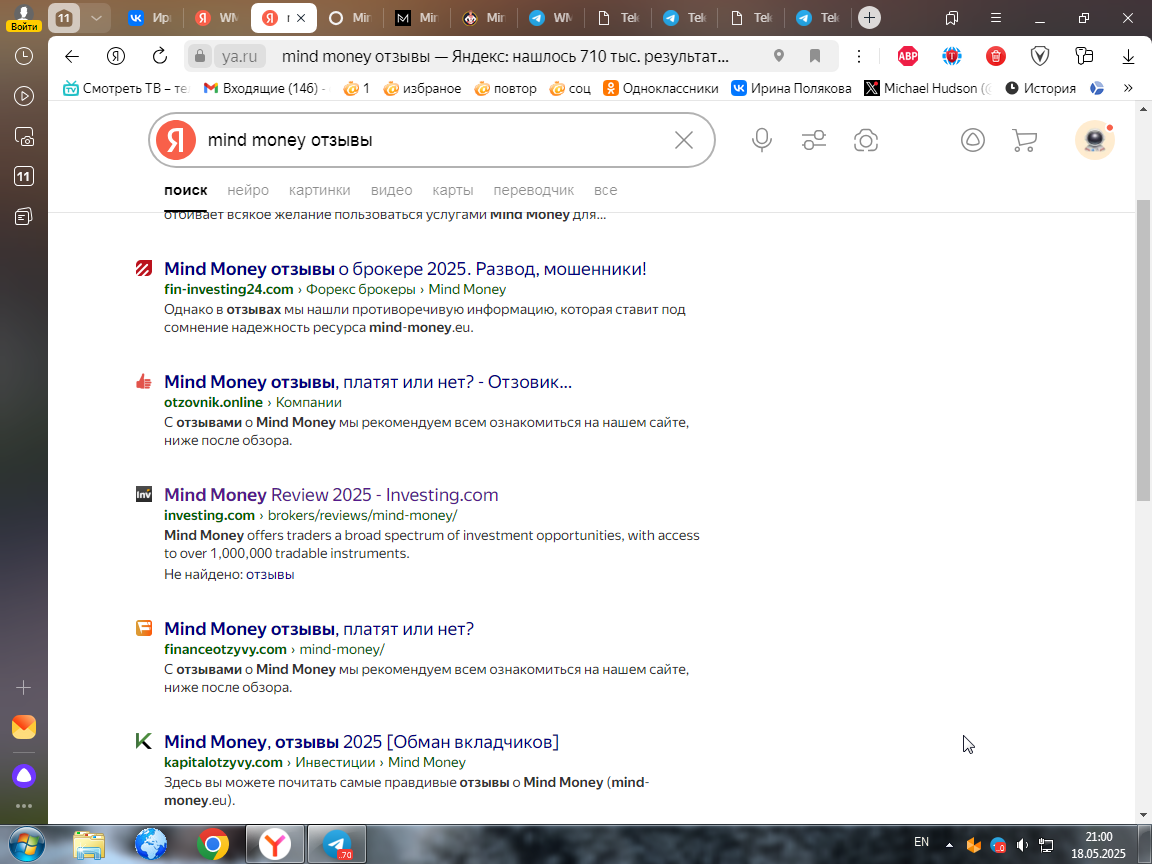Open the history clock icon in the sidebar
This screenshot has width=1152, height=864.
[x=24, y=57]
